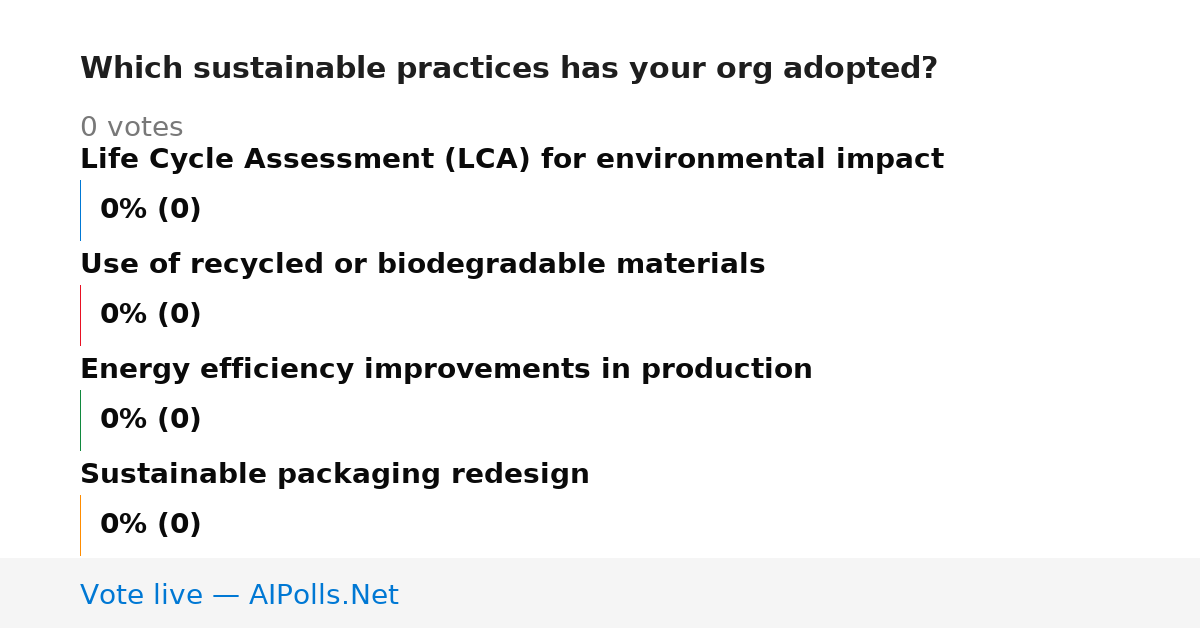Click the green bar for energy efficiency
Screen dimensions: 1200x628
(80, 420)
